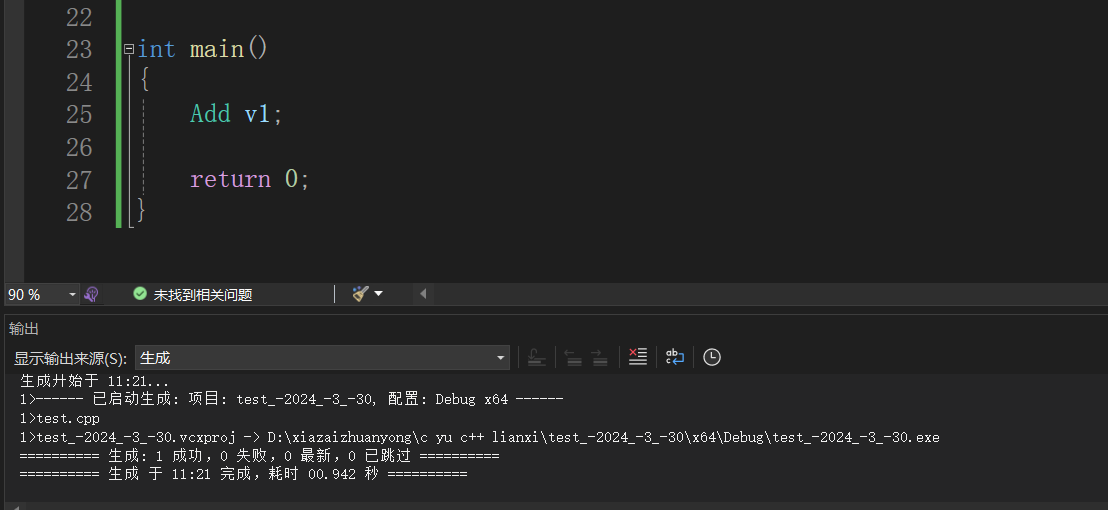Screen dimensions: 1108x510
Task: Click the '已启动生成' output line
Action: point(292,399)
